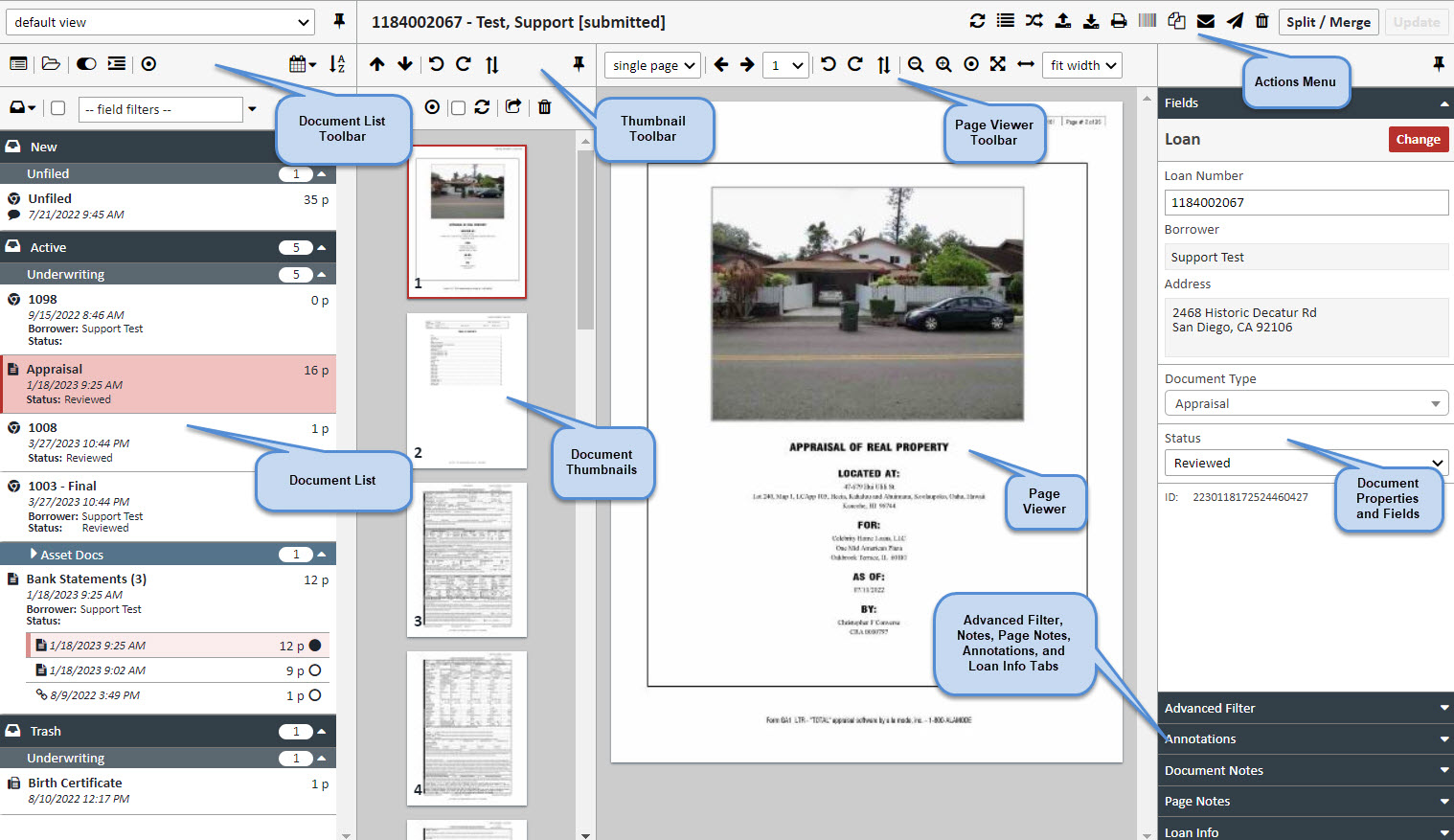Click the barcode icon in top toolbar
Viewport: 1454px width, 840px height.
(x=1147, y=21)
